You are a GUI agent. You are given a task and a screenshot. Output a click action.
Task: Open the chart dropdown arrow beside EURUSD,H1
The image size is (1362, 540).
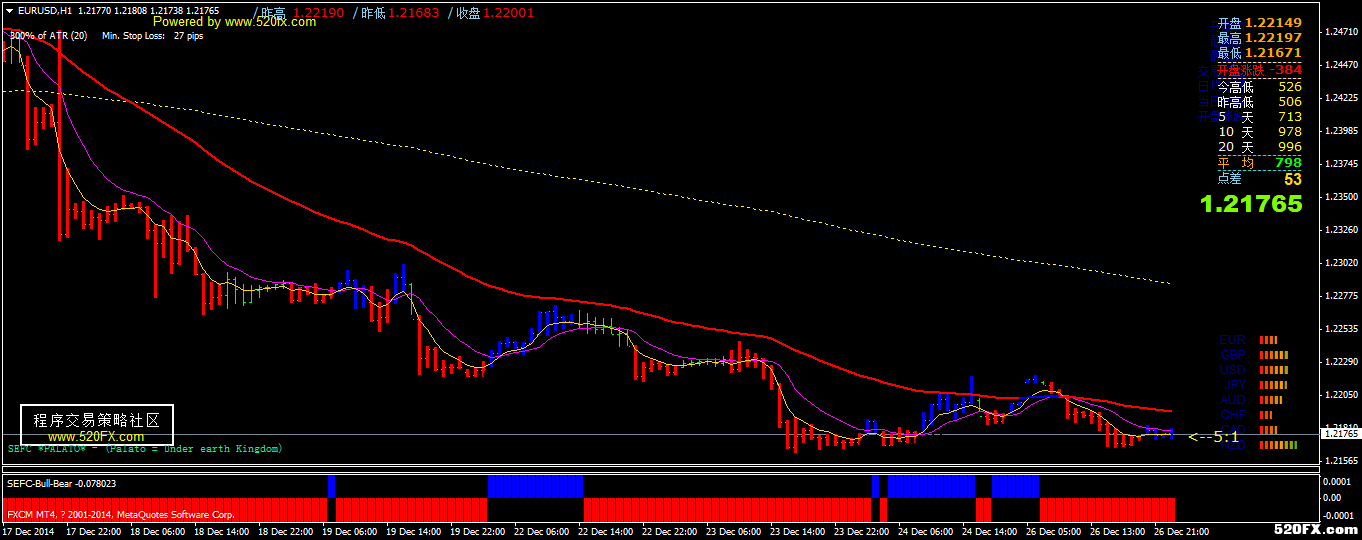tap(9, 10)
